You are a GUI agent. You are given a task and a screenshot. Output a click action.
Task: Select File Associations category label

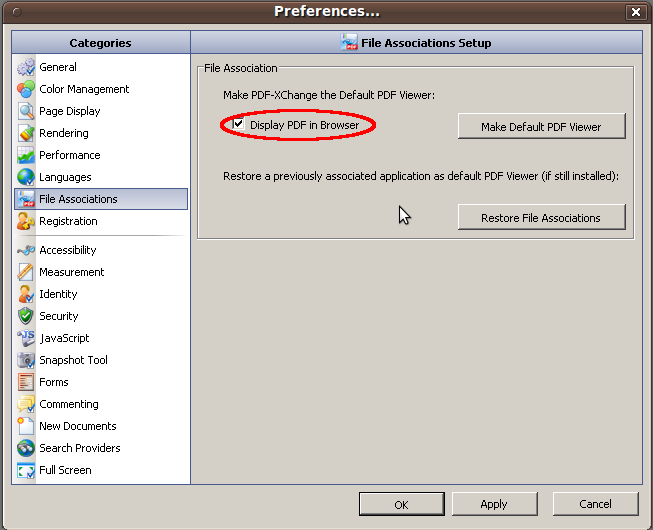(78, 199)
